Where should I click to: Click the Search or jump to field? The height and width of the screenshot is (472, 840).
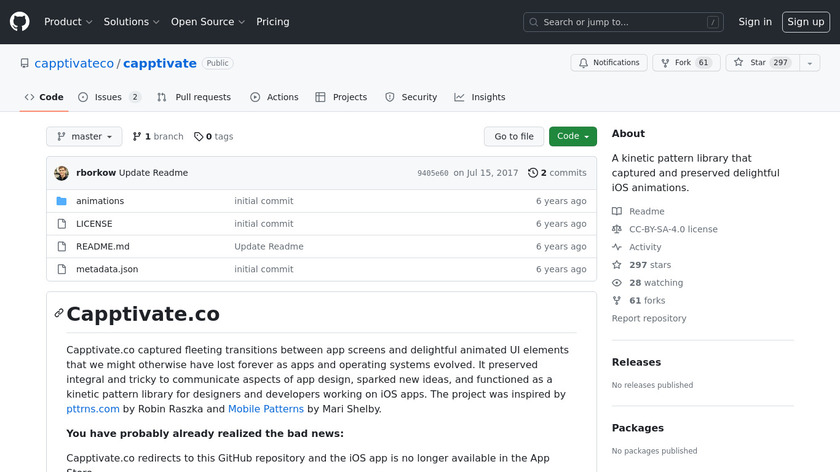click(x=623, y=22)
